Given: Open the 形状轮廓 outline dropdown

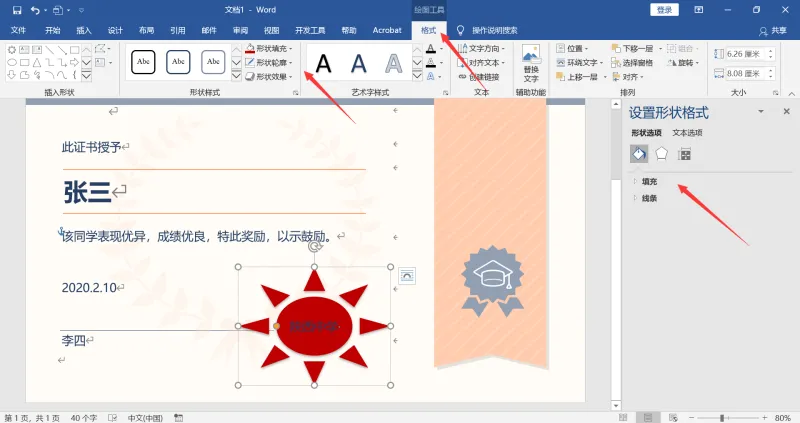Looking at the screenshot, I should (269, 63).
